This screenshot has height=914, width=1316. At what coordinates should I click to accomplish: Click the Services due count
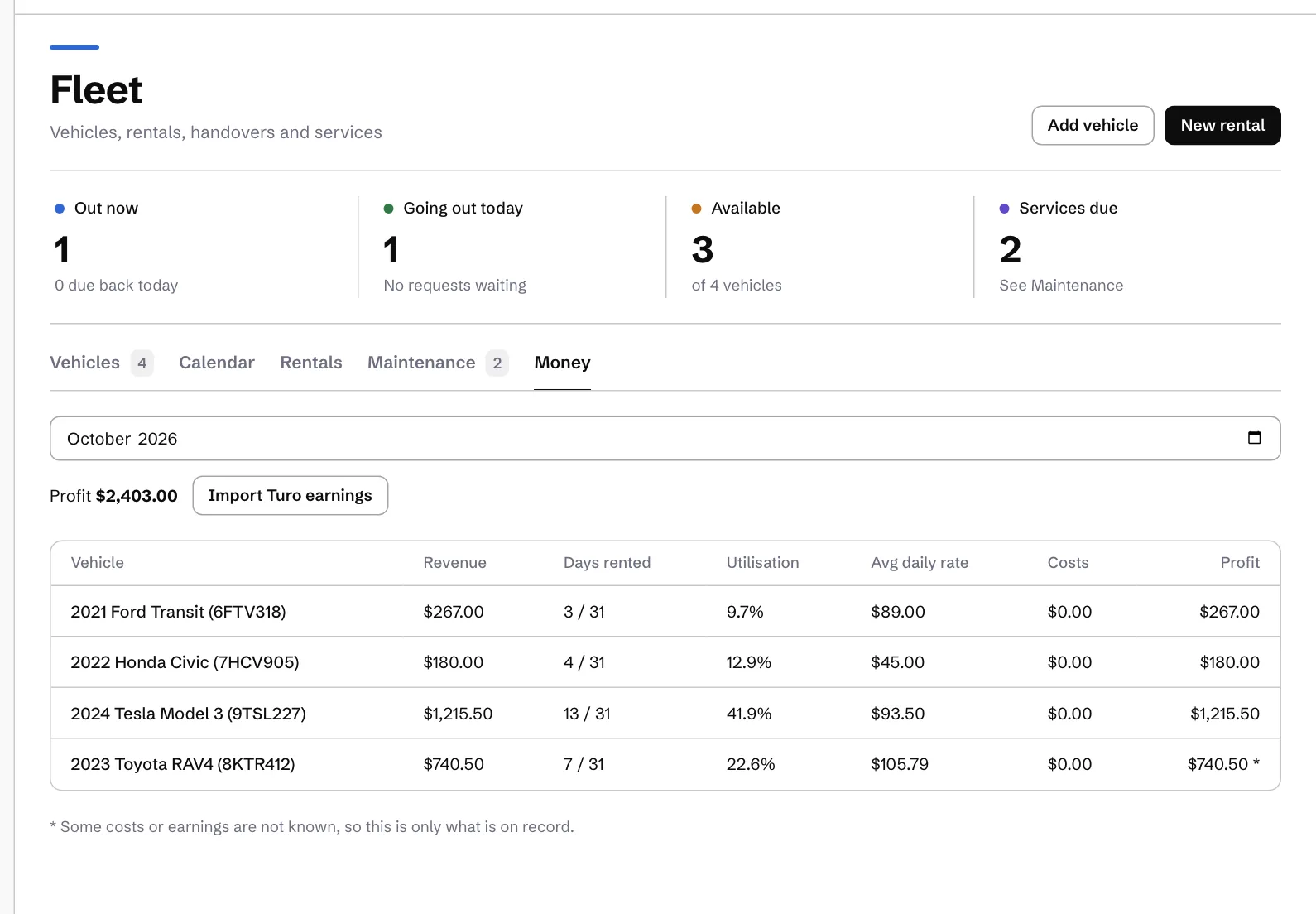pyautogui.click(x=1010, y=250)
